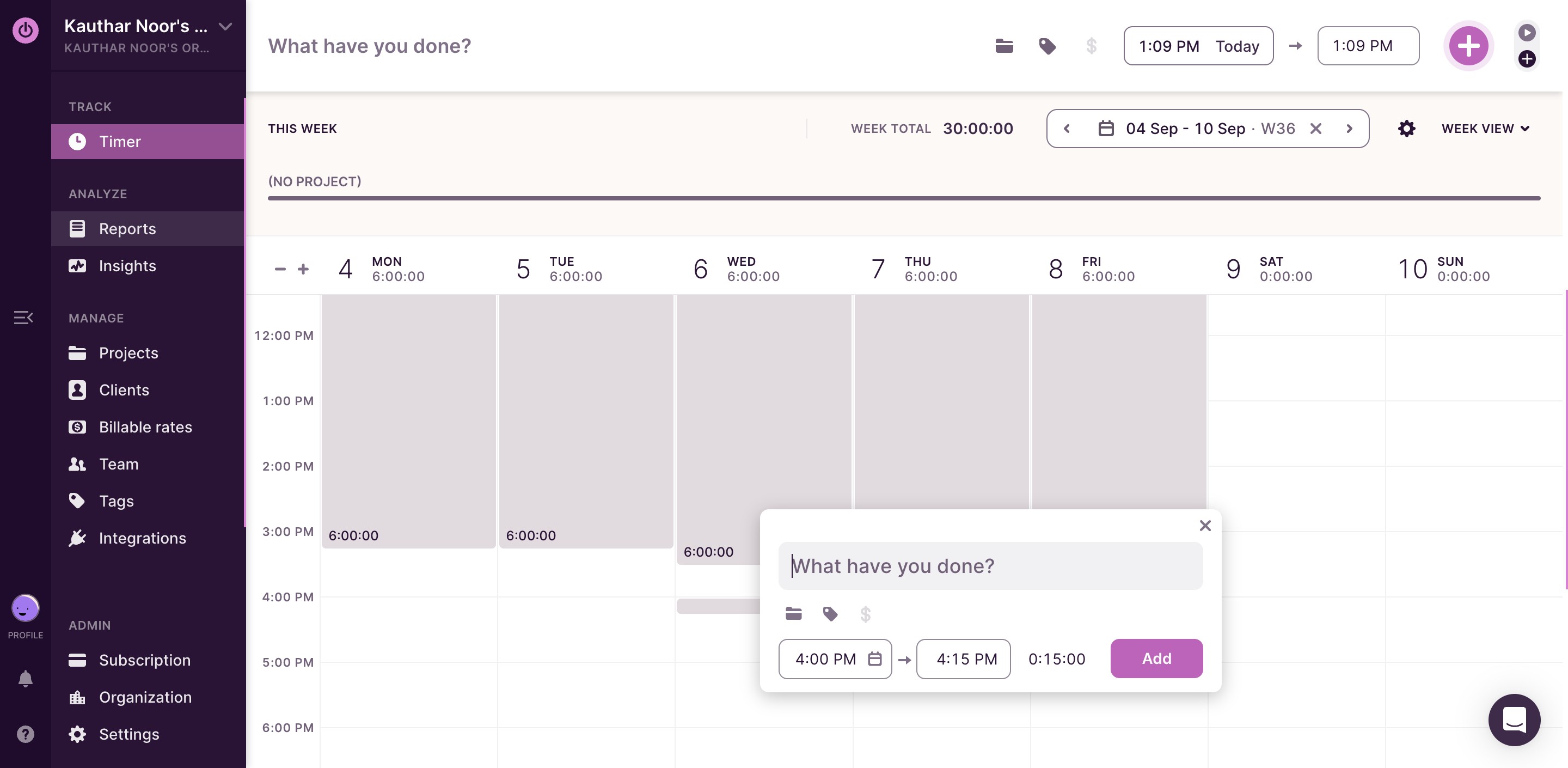Click the Add button in popup
This screenshot has height=768, width=1568.
click(x=1156, y=659)
